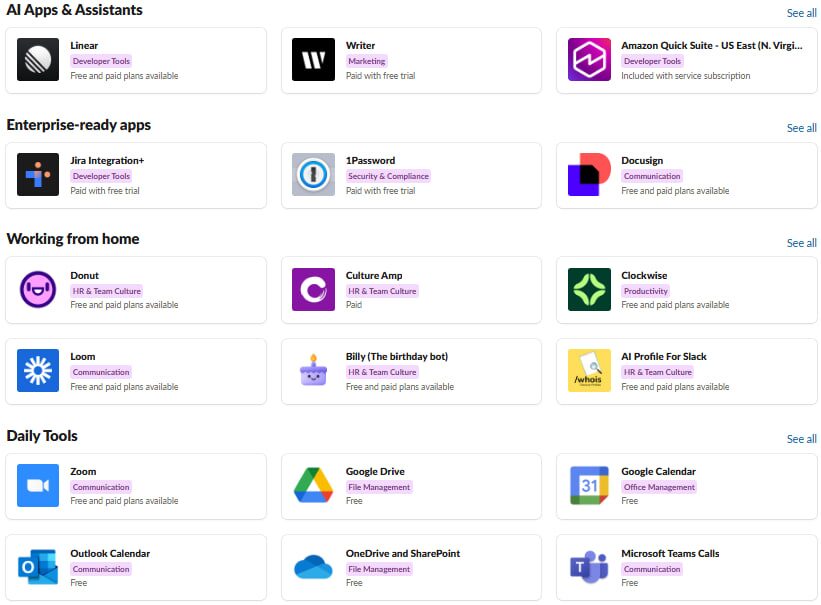Select the Loom app icon

(38, 371)
